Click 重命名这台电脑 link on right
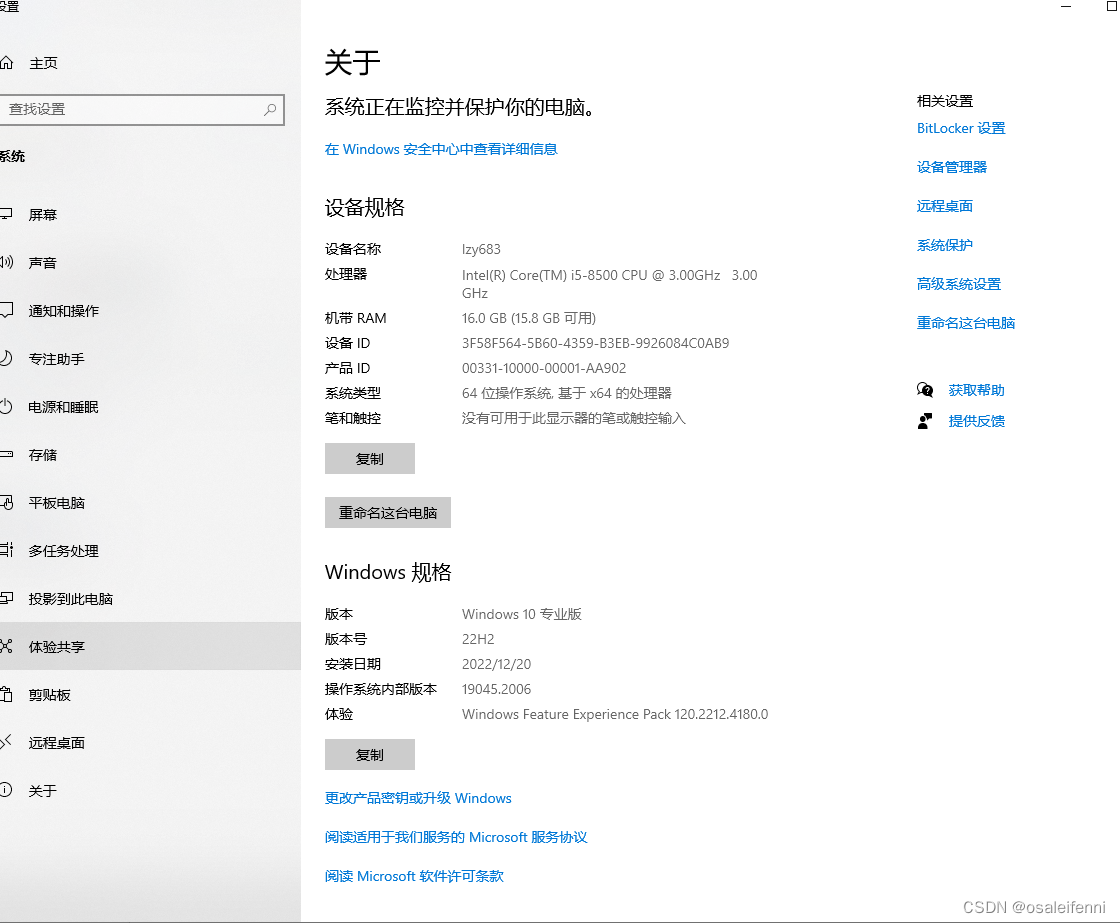 pos(966,323)
